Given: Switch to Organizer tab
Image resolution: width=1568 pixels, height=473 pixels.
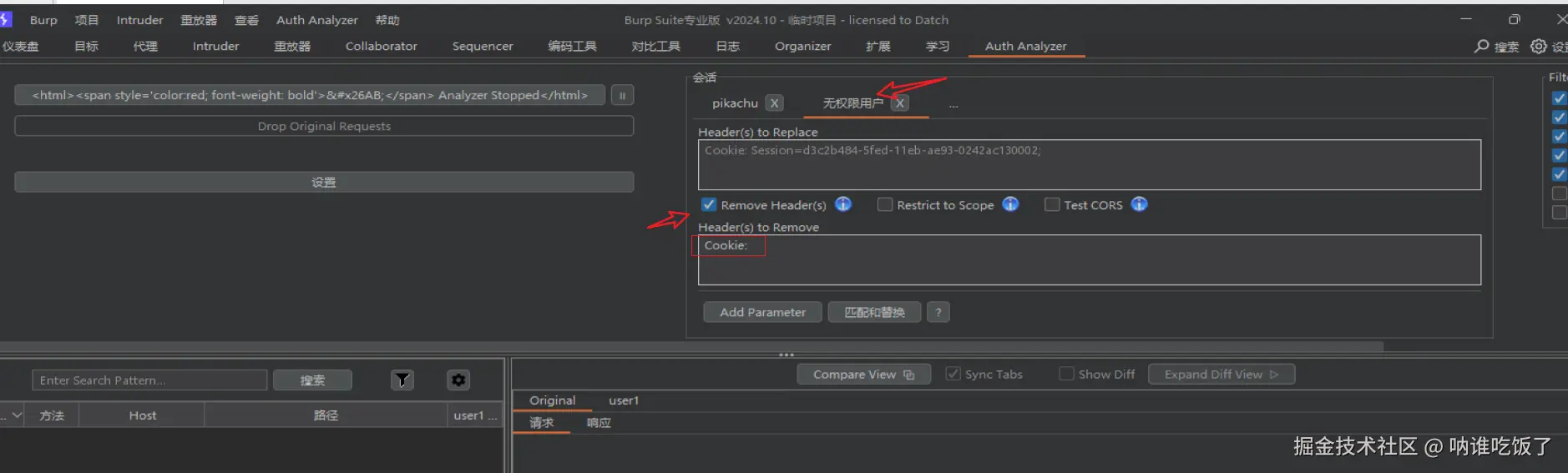Looking at the screenshot, I should tap(802, 47).
